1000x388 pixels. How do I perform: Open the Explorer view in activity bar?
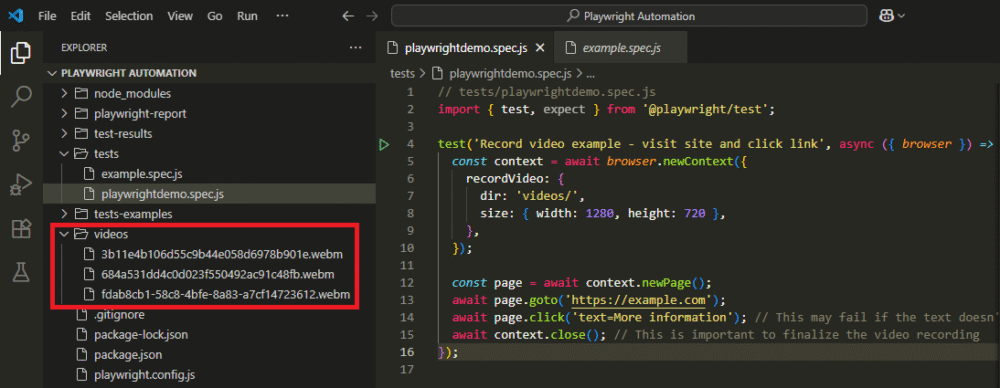pos(21,52)
